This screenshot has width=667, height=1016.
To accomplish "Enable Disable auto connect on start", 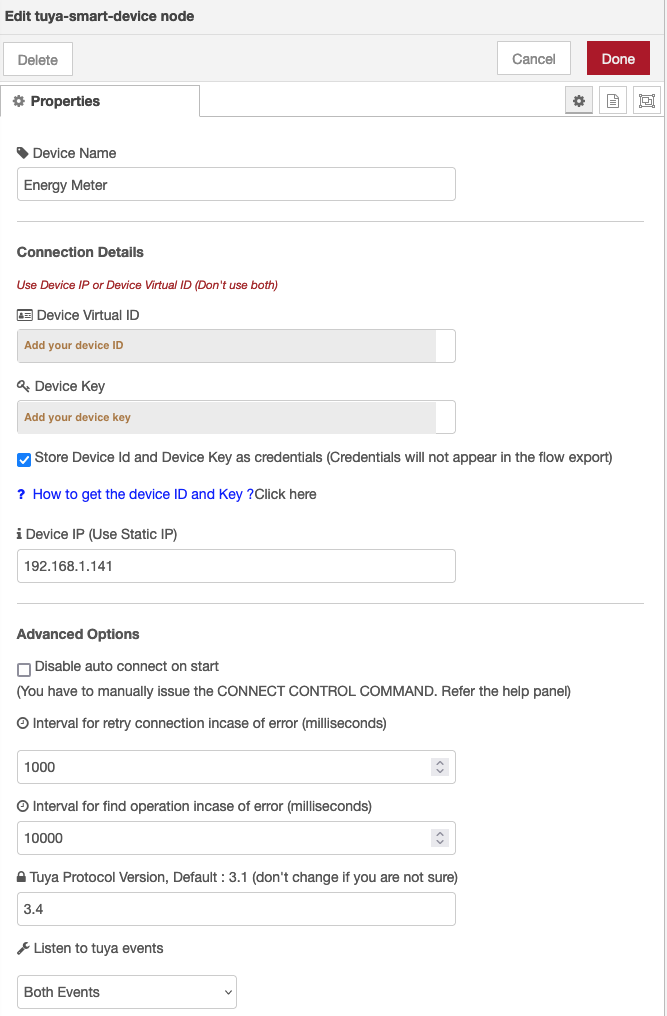I will coord(24,669).
